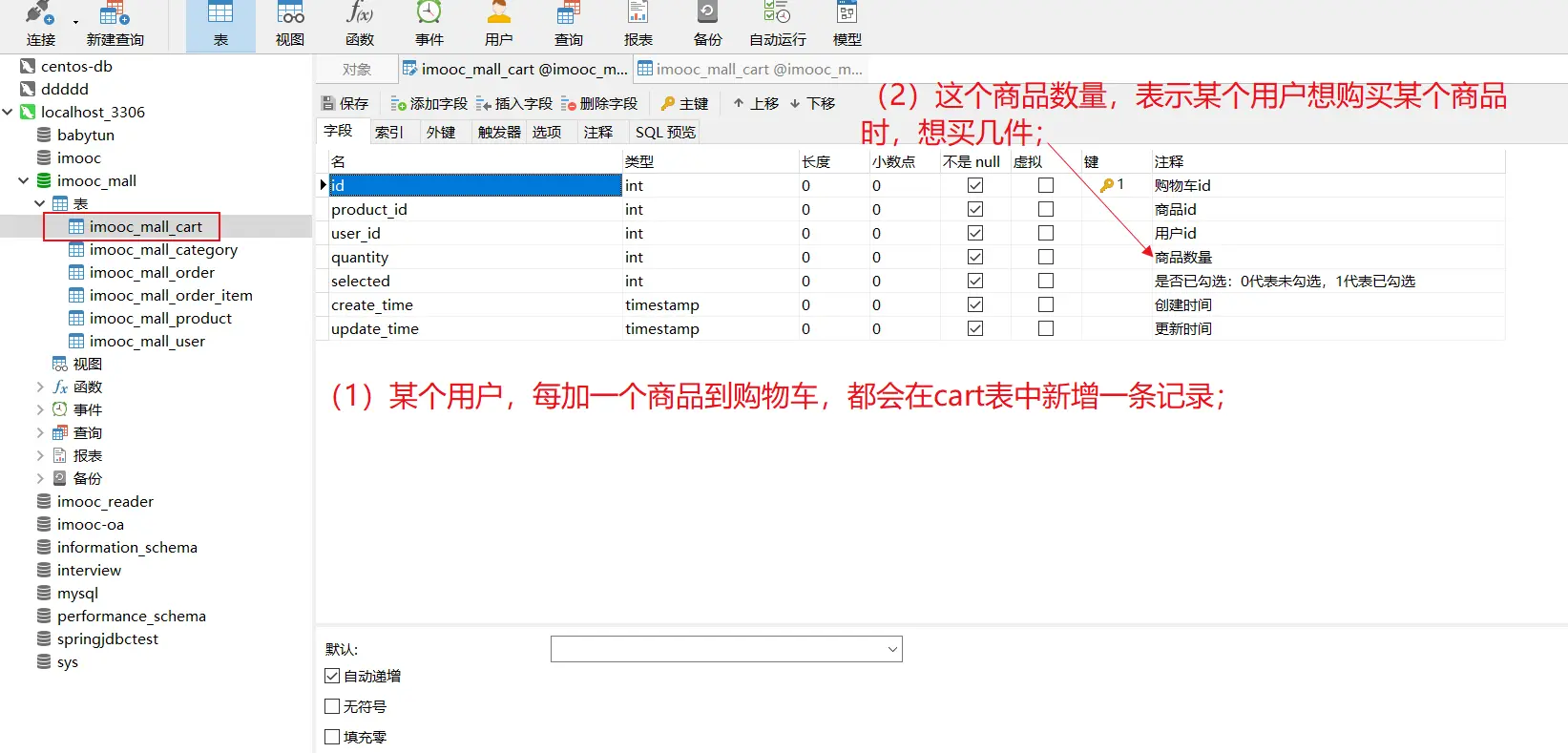Click the ddddd connection icon
Viewport: 1568px width, 753px height.
pos(28,89)
